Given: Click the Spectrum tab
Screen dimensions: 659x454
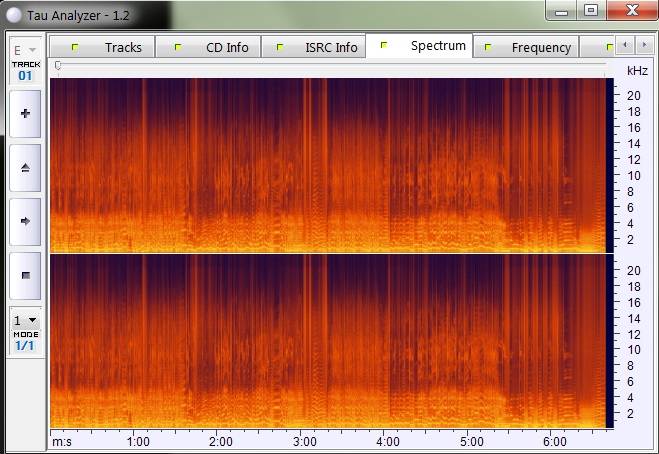Looking at the screenshot, I should 425,46.
